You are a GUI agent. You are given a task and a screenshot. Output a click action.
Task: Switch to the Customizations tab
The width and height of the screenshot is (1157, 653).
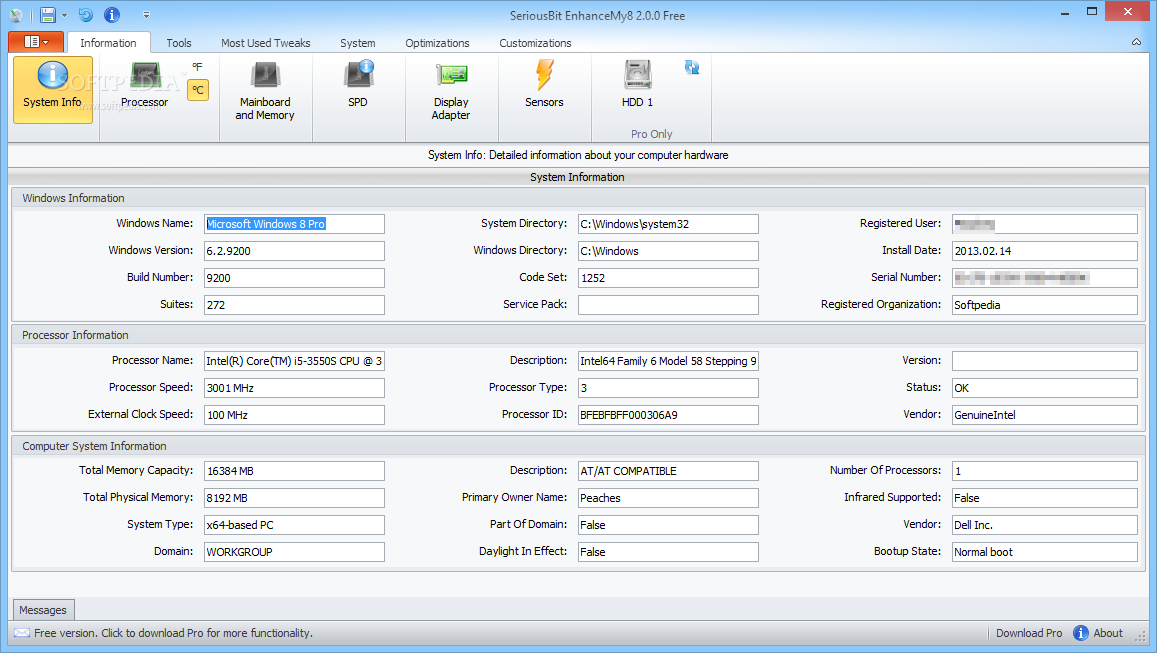pyautogui.click(x=536, y=43)
